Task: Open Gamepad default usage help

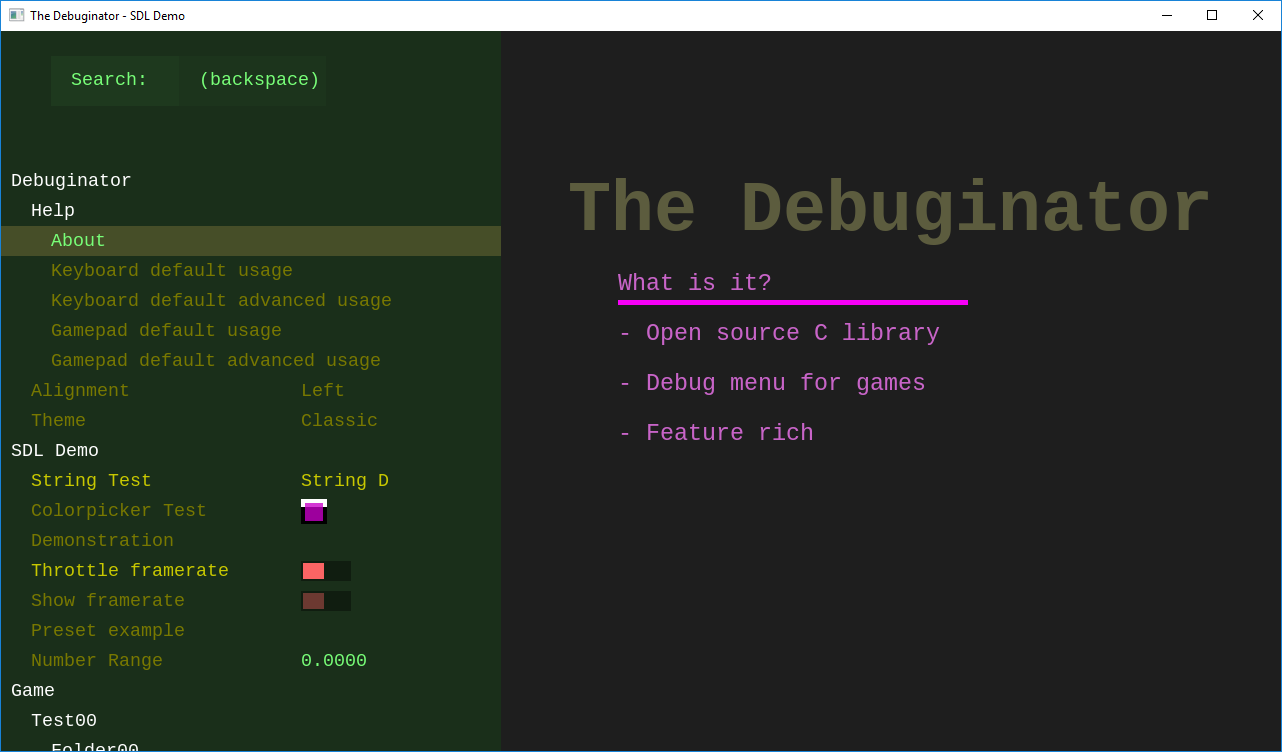Action: coord(166,331)
